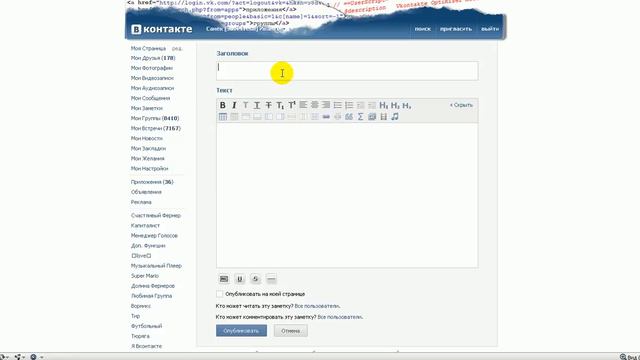Open 'Моя Страница' in sidebar
This screenshot has height=360, width=640.
point(148,48)
